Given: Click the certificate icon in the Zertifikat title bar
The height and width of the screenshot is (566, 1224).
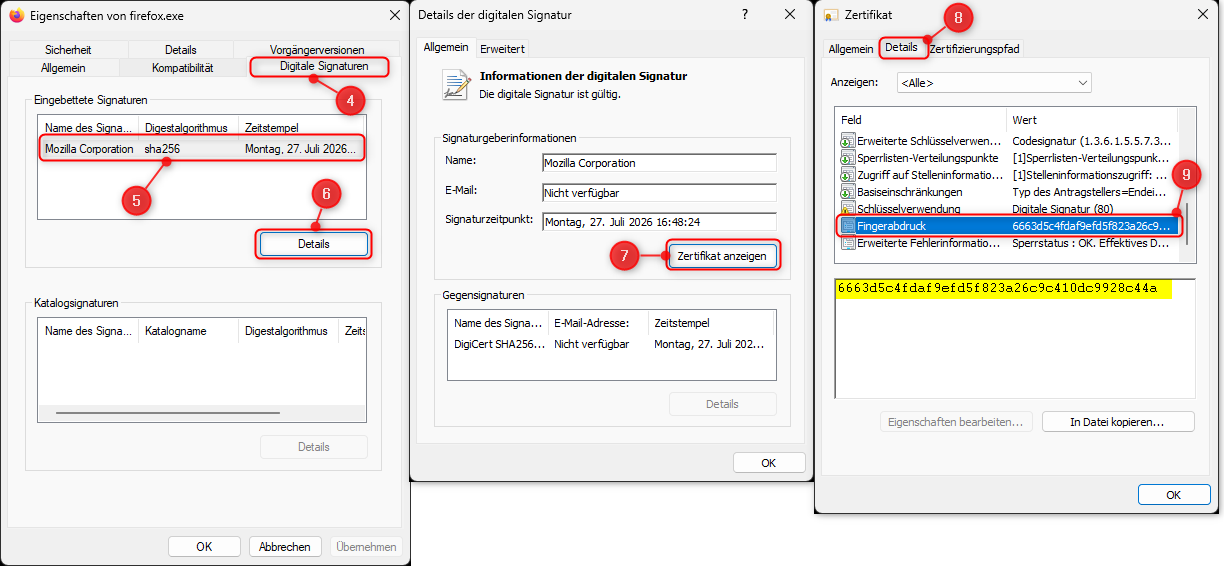Looking at the screenshot, I should point(831,15).
